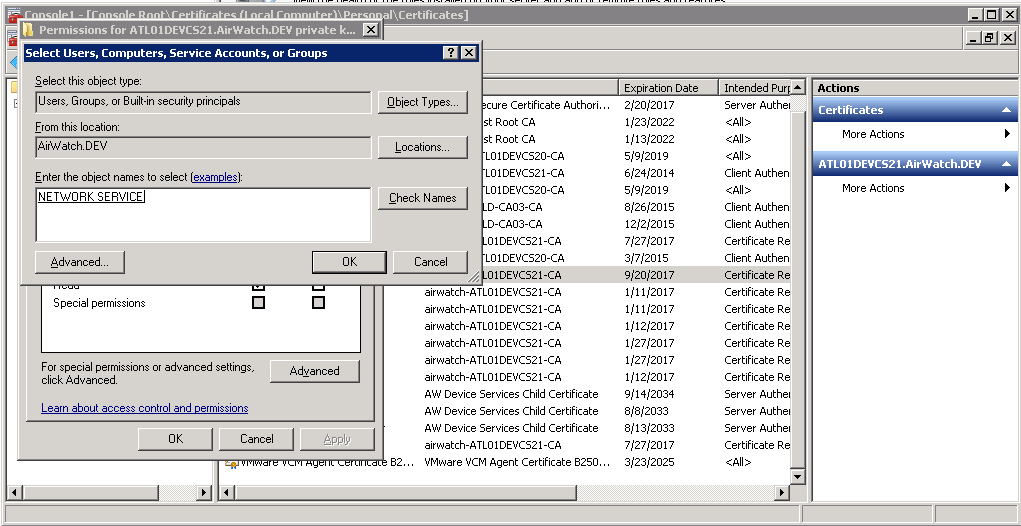This screenshot has height=526, width=1021.
Task: Tick Deny checkbox for Special permissions
Action: coord(318,303)
